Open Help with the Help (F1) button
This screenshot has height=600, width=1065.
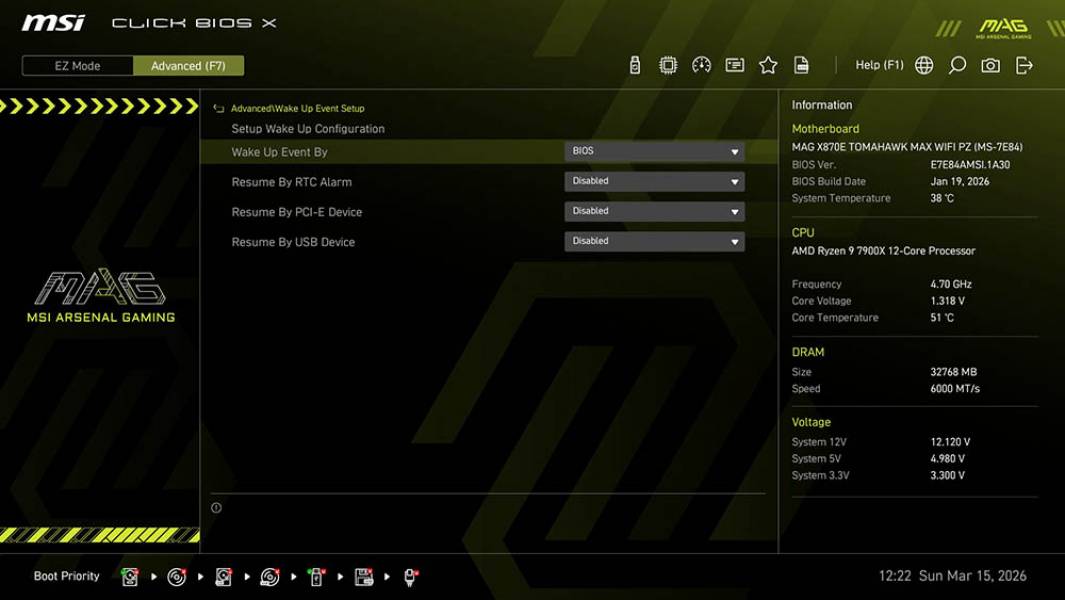pos(877,64)
